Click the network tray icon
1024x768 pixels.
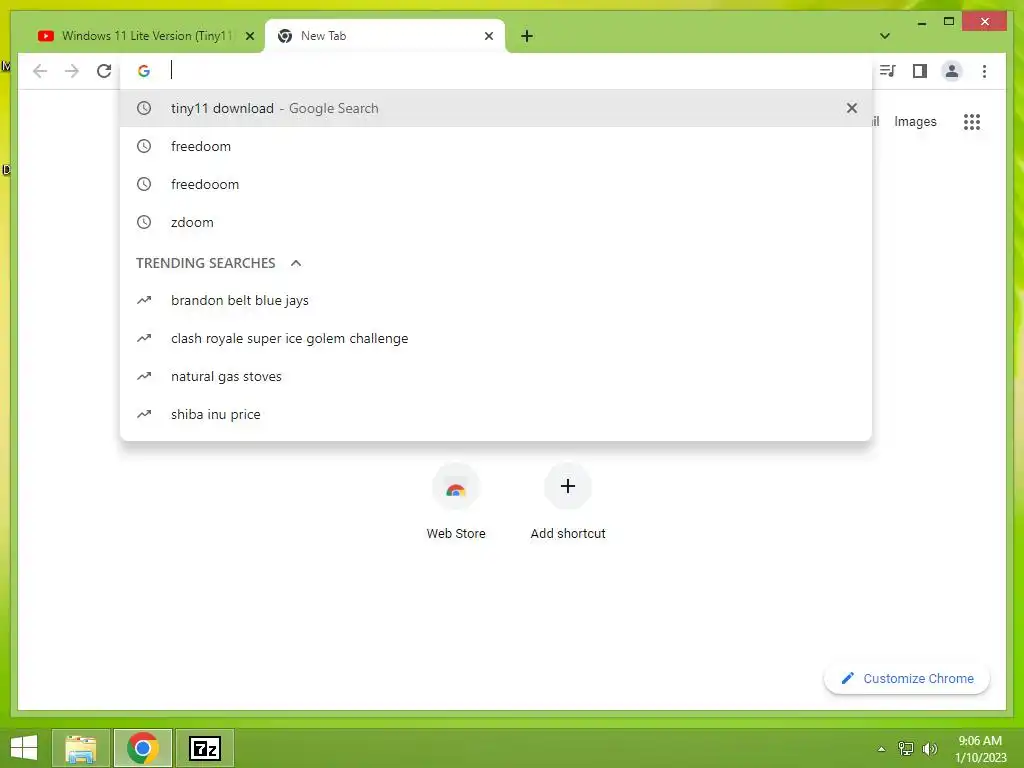(x=906, y=748)
